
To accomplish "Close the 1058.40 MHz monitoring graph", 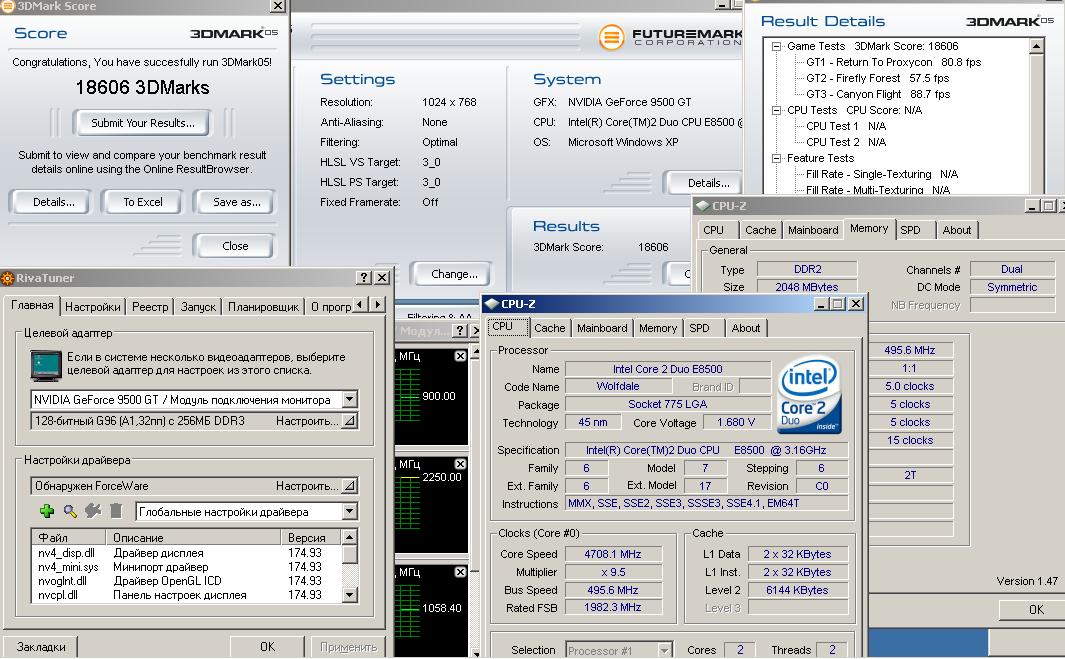I will click(460, 572).
